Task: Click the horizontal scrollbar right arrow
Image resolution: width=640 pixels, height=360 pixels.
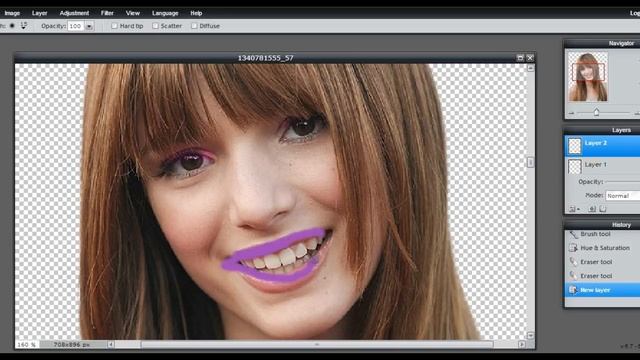Action: point(522,344)
